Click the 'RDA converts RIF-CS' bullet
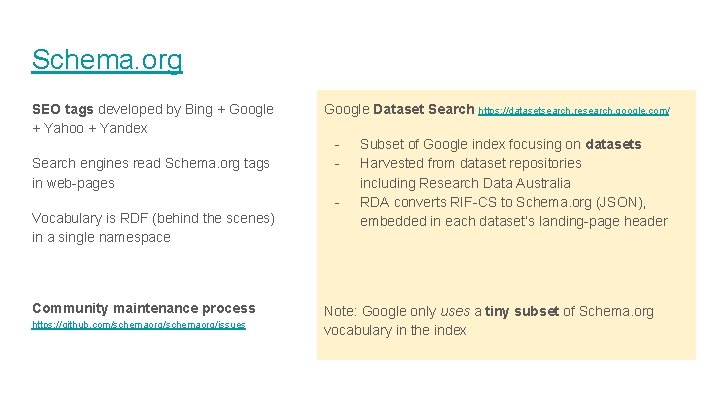 (x=510, y=202)
